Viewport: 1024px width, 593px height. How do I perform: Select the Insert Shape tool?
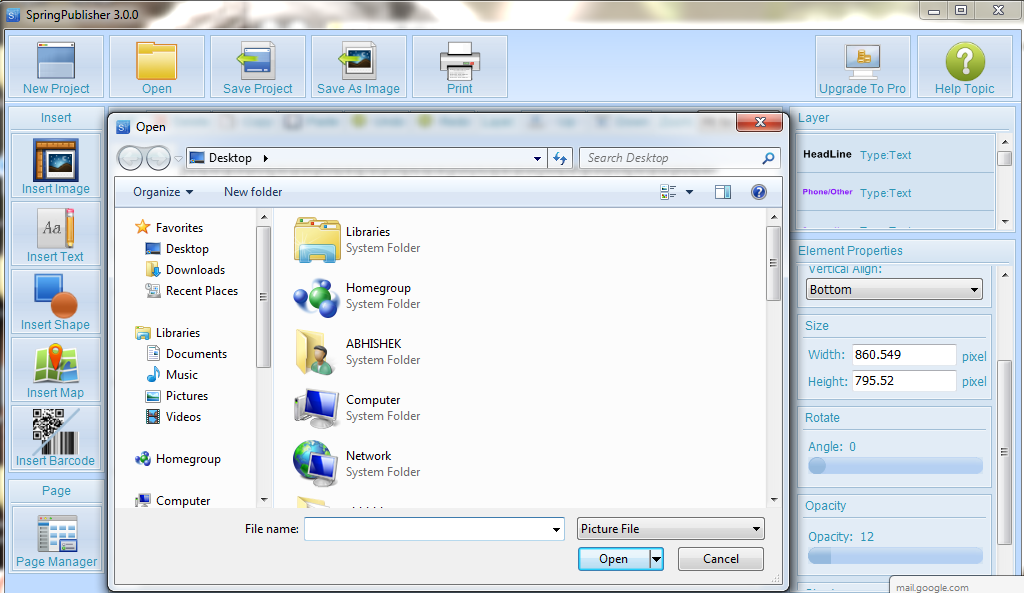click(56, 302)
